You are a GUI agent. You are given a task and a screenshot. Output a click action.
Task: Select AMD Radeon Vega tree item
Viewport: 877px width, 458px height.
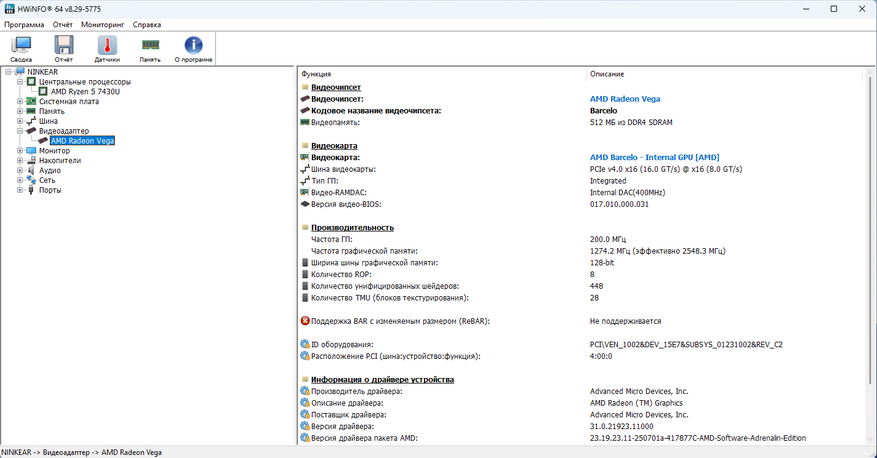pyautogui.click(x=82, y=141)
